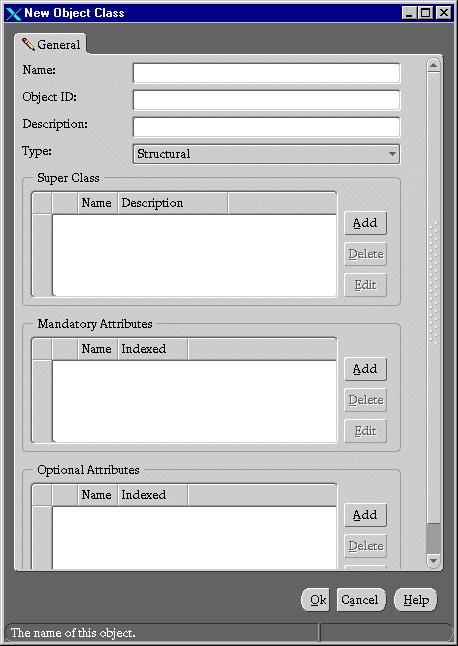The width and height of the screenshot is (458, 646).
Task: Close the New Object Class window
Action: tap(444, 13)
